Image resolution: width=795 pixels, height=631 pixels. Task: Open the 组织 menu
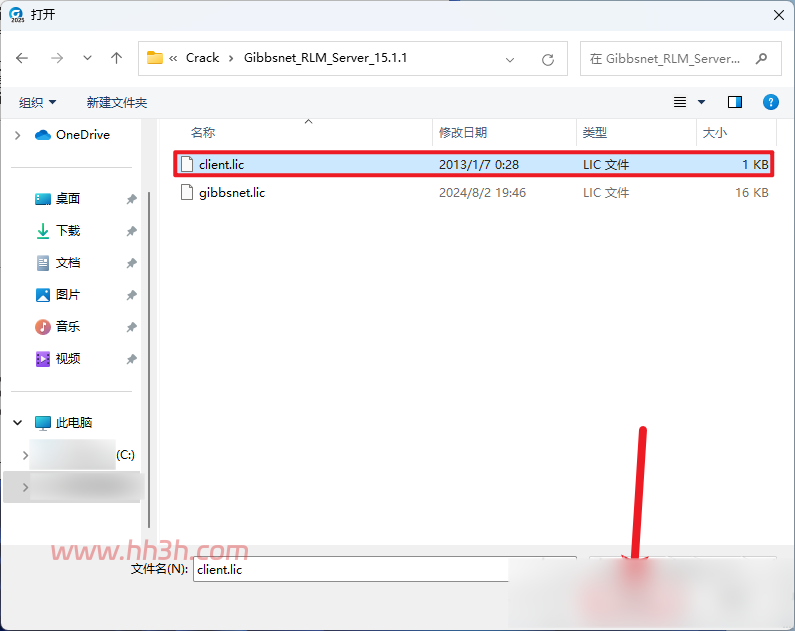pyautogui.click(x=37, y=102)
